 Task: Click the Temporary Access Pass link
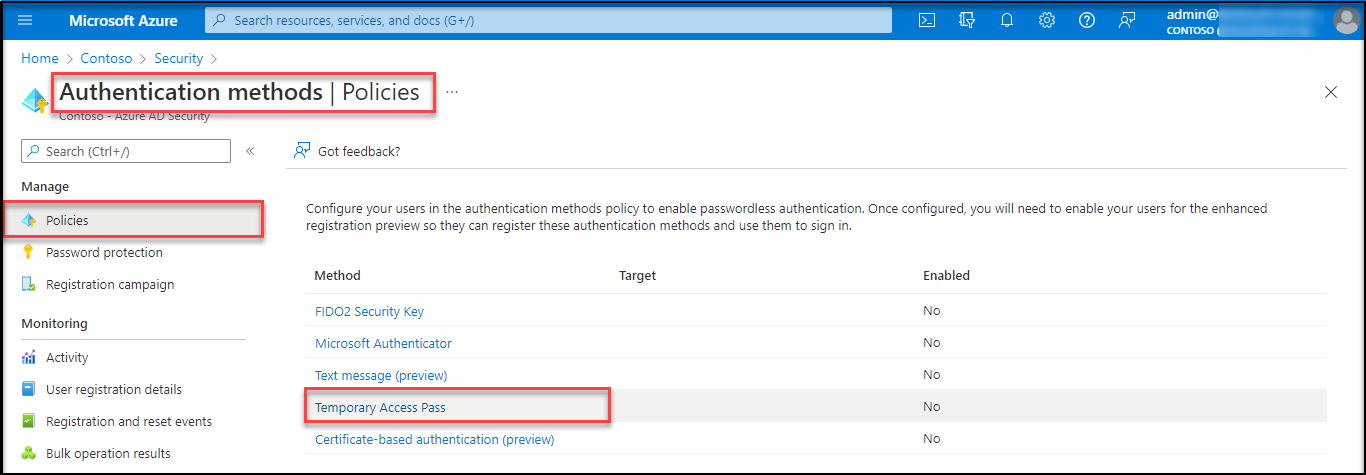pyautogui.click(x=380, y=407)
